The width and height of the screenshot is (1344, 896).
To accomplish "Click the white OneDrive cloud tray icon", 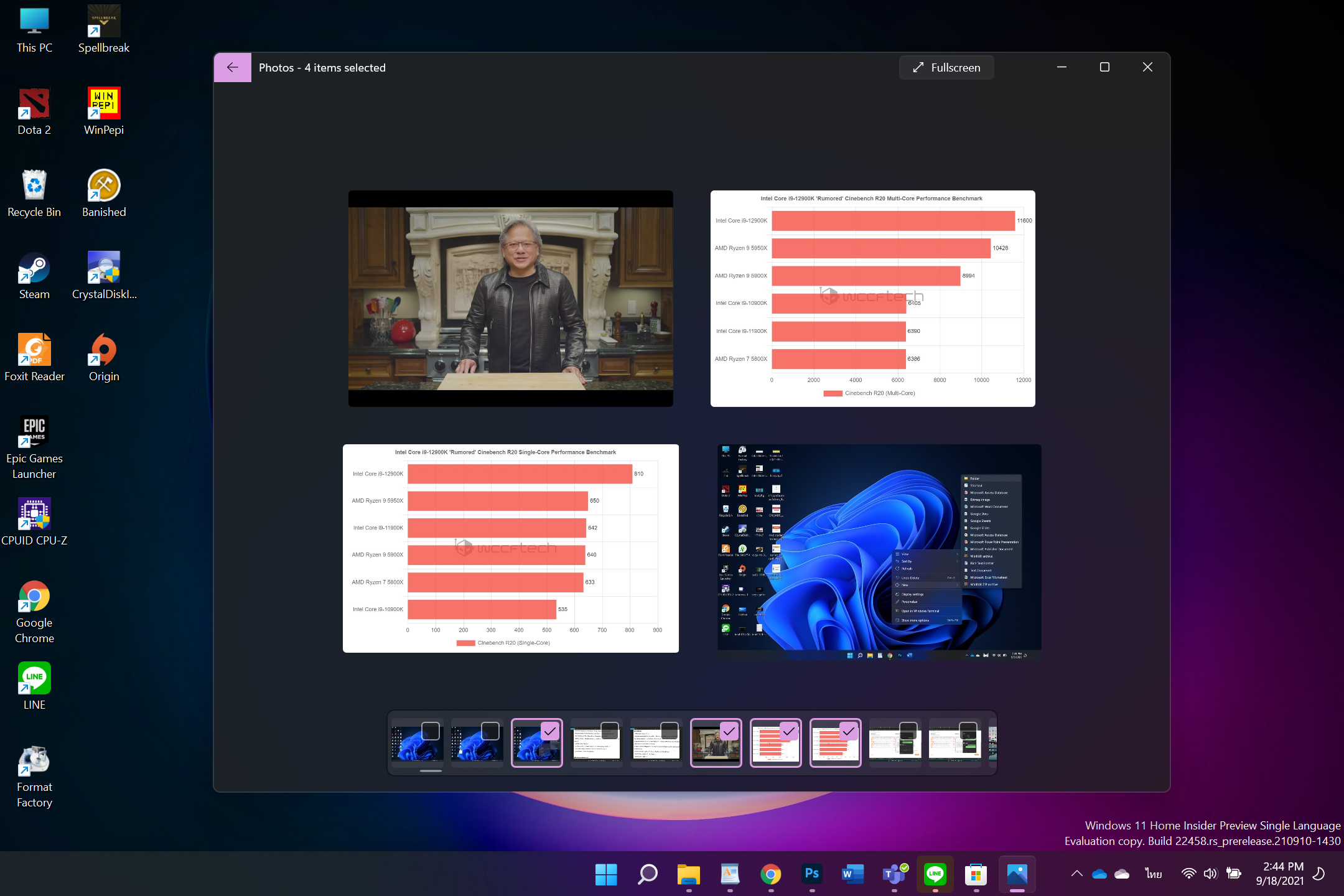I will click(x=1122, y=874).
